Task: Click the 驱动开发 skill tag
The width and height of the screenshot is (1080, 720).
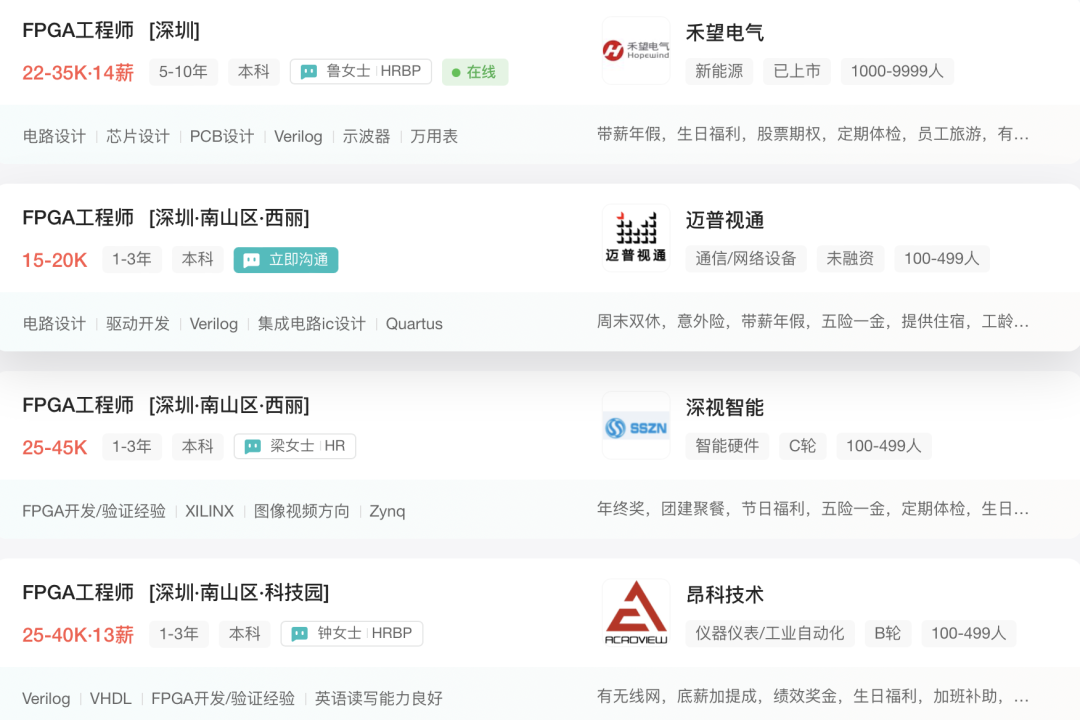Action: click(x=138, y=324)
